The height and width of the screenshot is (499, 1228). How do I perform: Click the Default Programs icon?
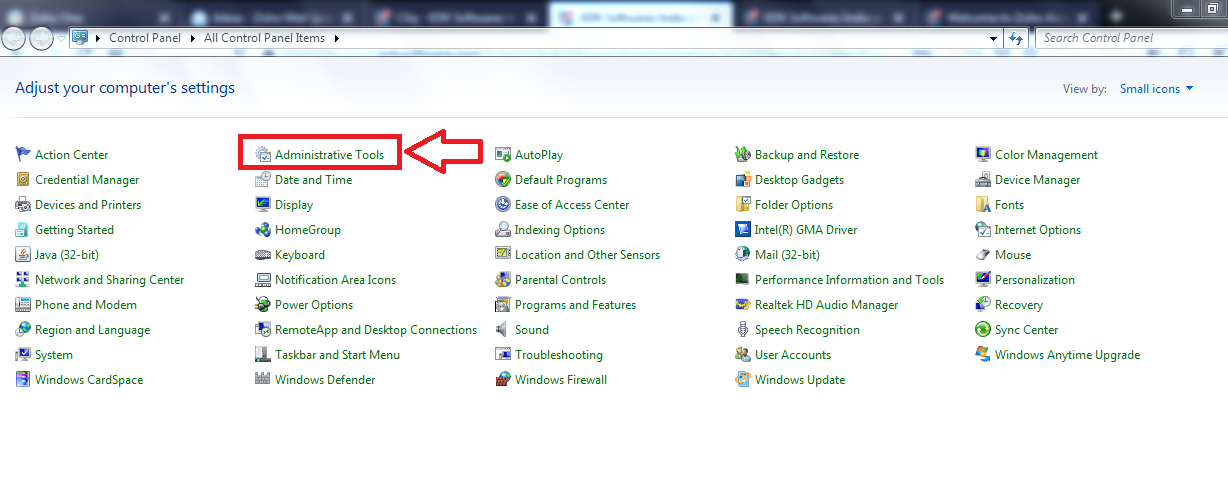point(504,179)
